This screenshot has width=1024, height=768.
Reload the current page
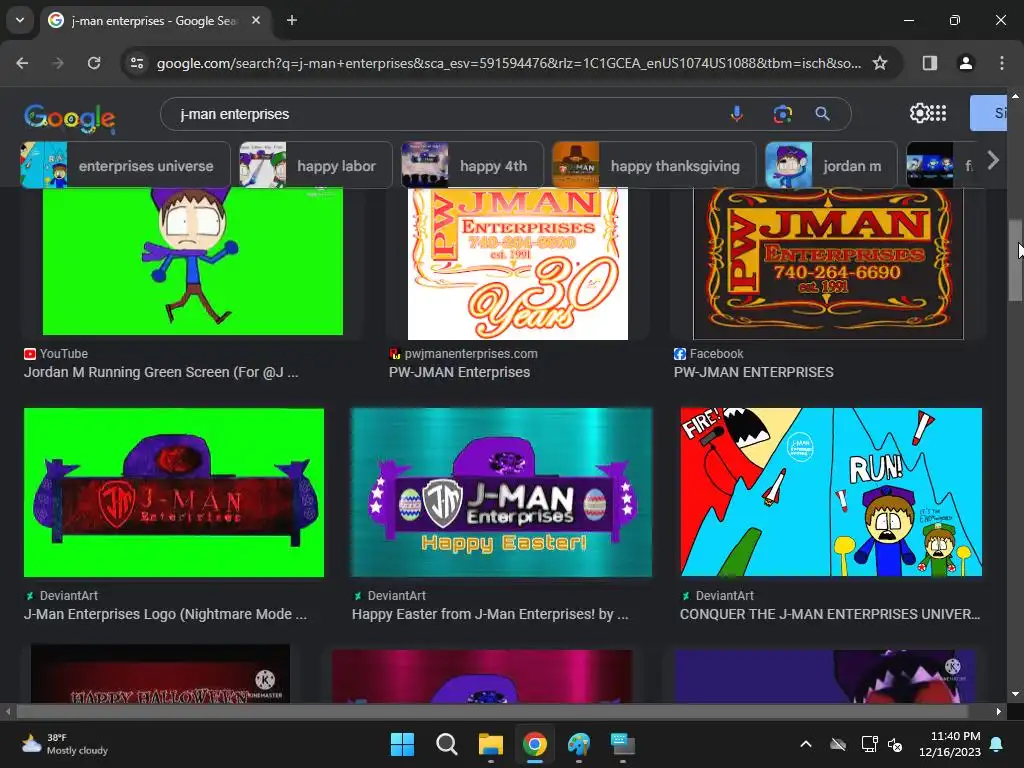coord(94,63)
